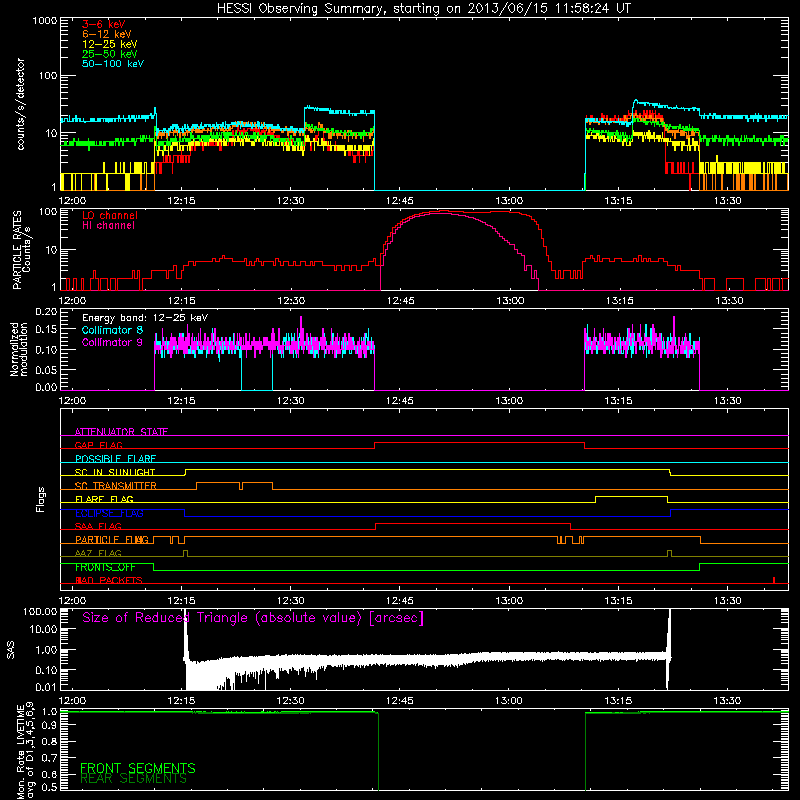
Task: Click 12:15 tick below the counts plot
Action: click(x=181, y=201)
